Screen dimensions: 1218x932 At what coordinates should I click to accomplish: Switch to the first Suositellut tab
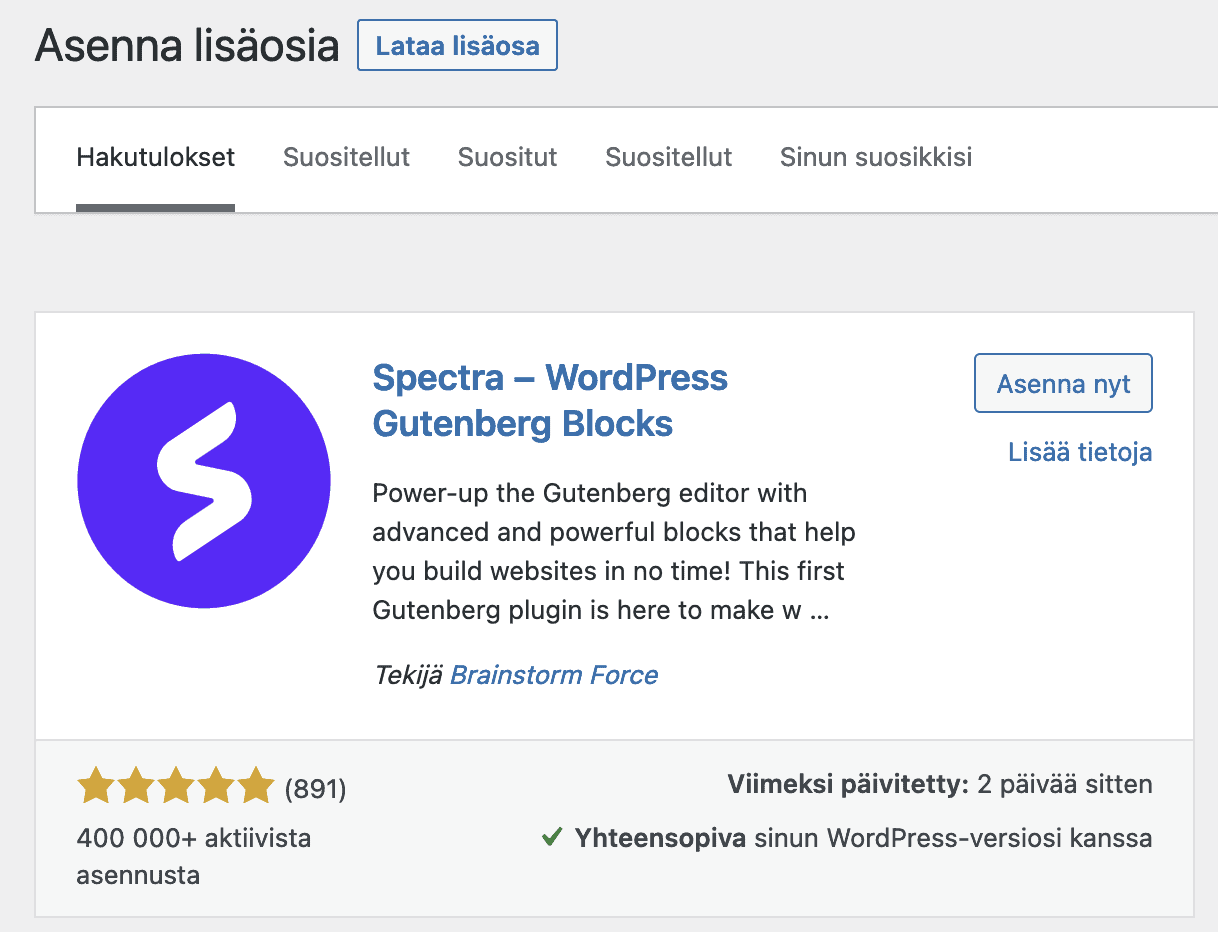pyautogui.click(x=346, y=157)
